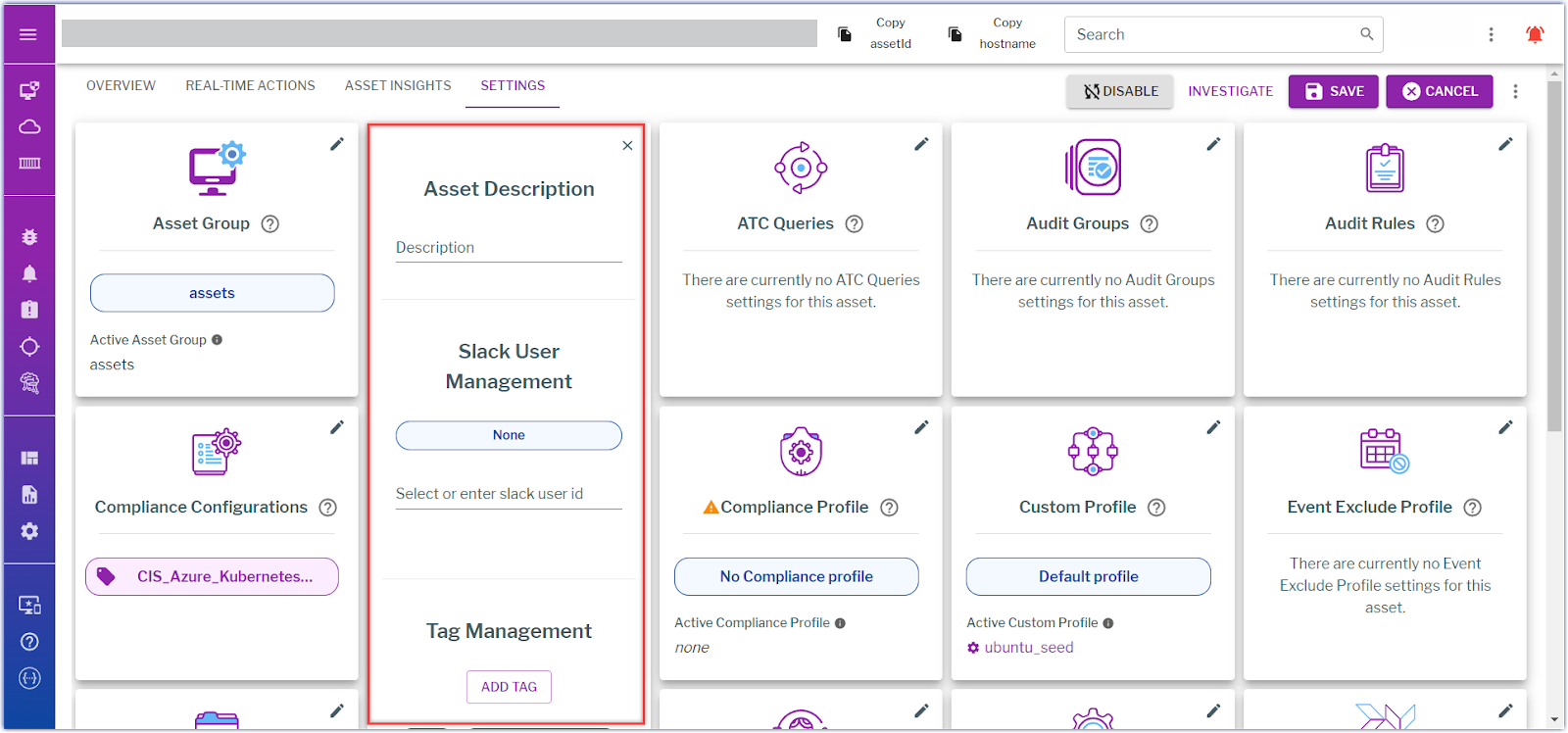The width and height of the screenshot is (1568, 733).
Task: Select the Default profile chip
Action: [x=1088, y=576]
